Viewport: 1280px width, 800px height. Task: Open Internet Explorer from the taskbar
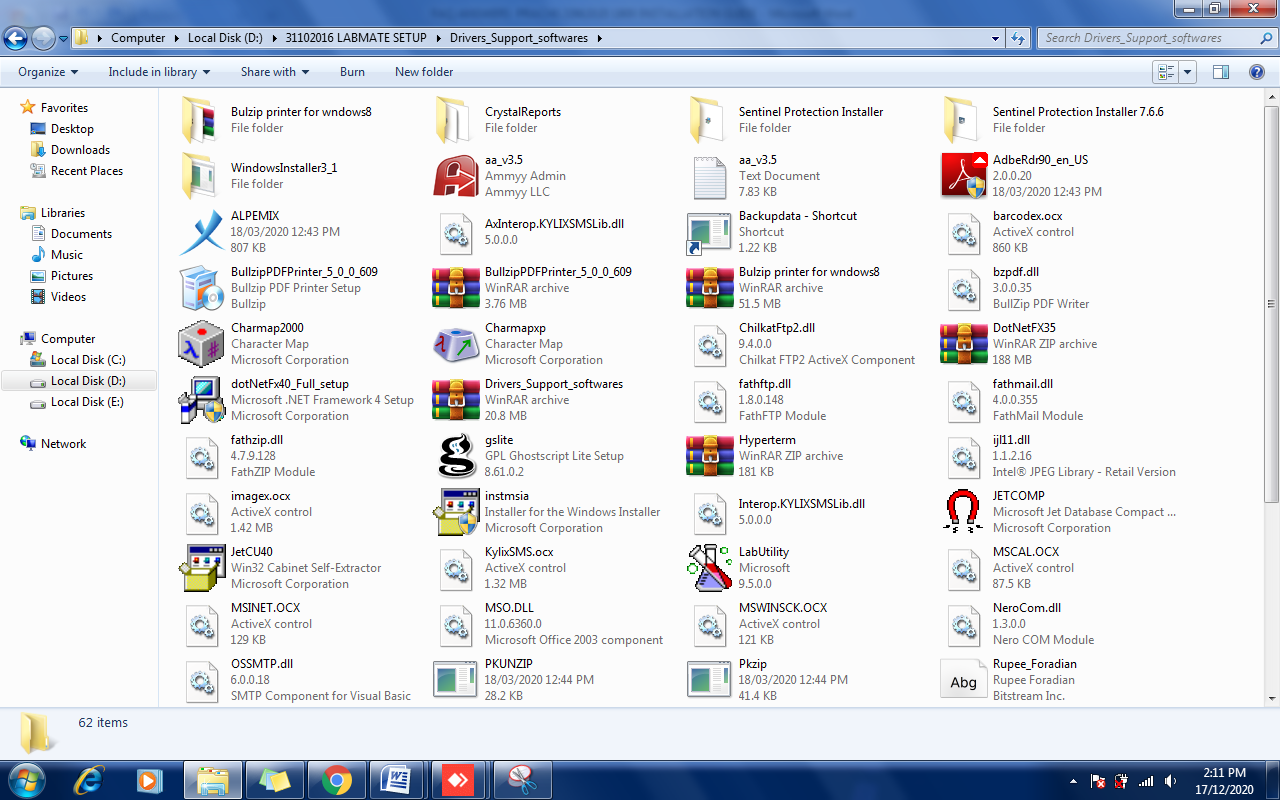(90, 780)
